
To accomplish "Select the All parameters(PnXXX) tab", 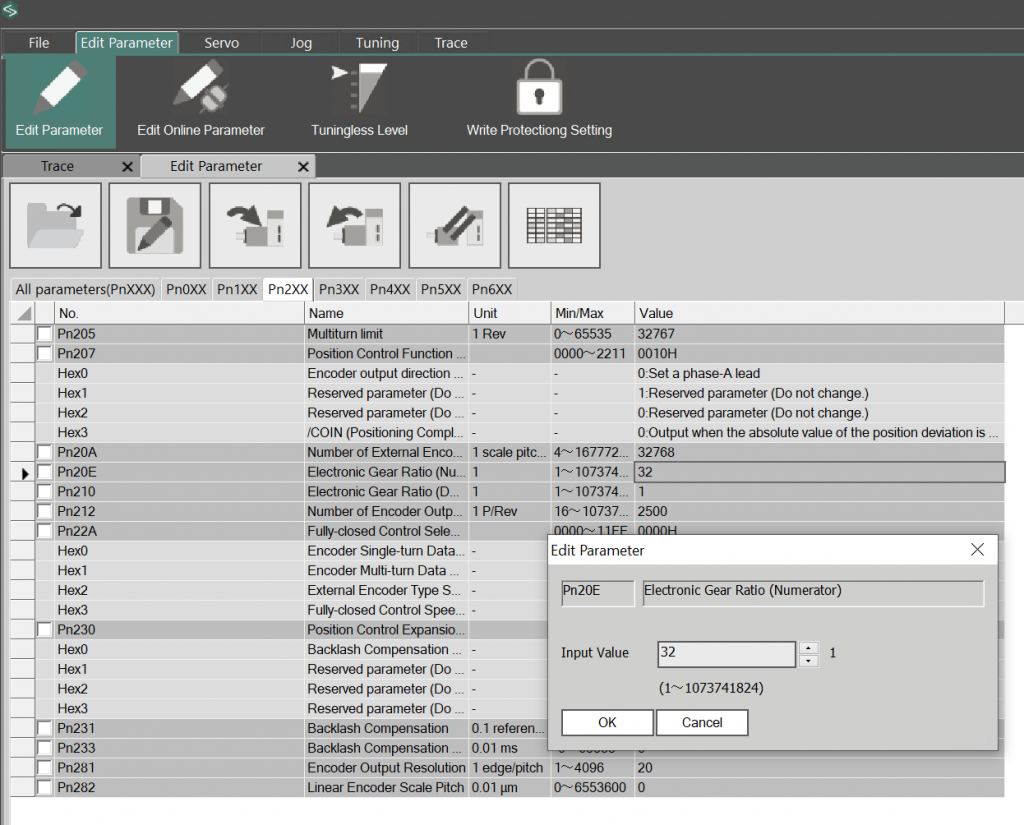I will point(85,289).
